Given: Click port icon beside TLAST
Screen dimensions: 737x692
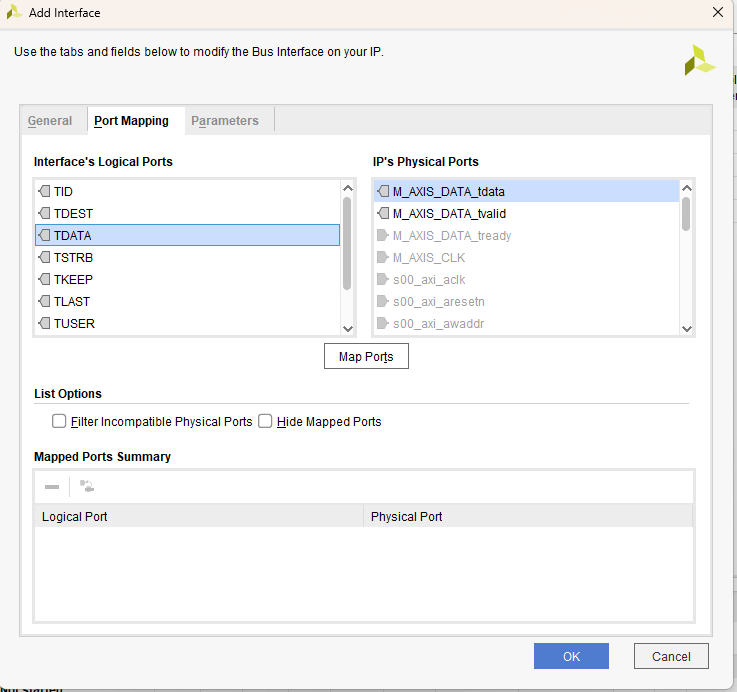Looking at the screenshot, I should point(44,301).
